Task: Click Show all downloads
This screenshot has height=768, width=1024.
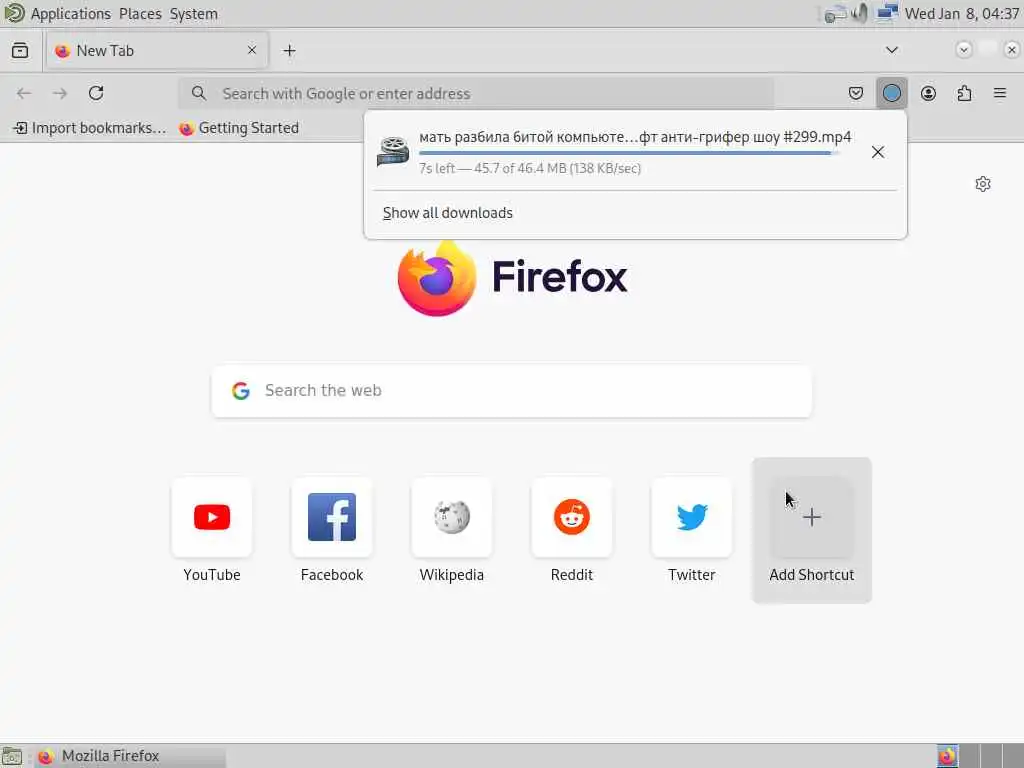Action: pyautogui.click(x=447, y=213)
